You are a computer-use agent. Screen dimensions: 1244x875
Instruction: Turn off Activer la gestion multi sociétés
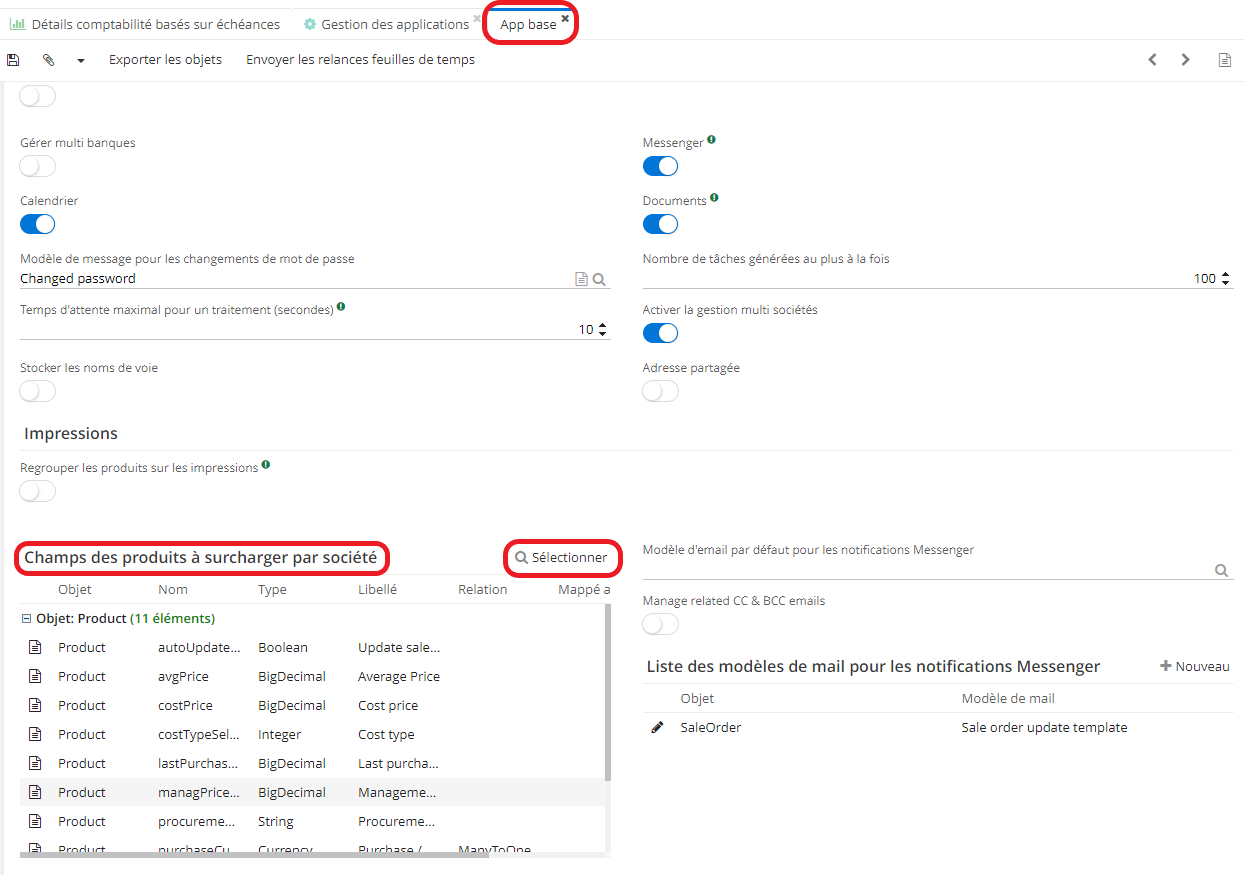pyautogui.click(x=660, y=333)
